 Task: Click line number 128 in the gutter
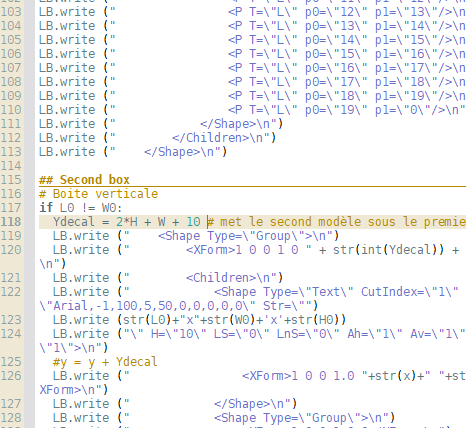point(11,418)
